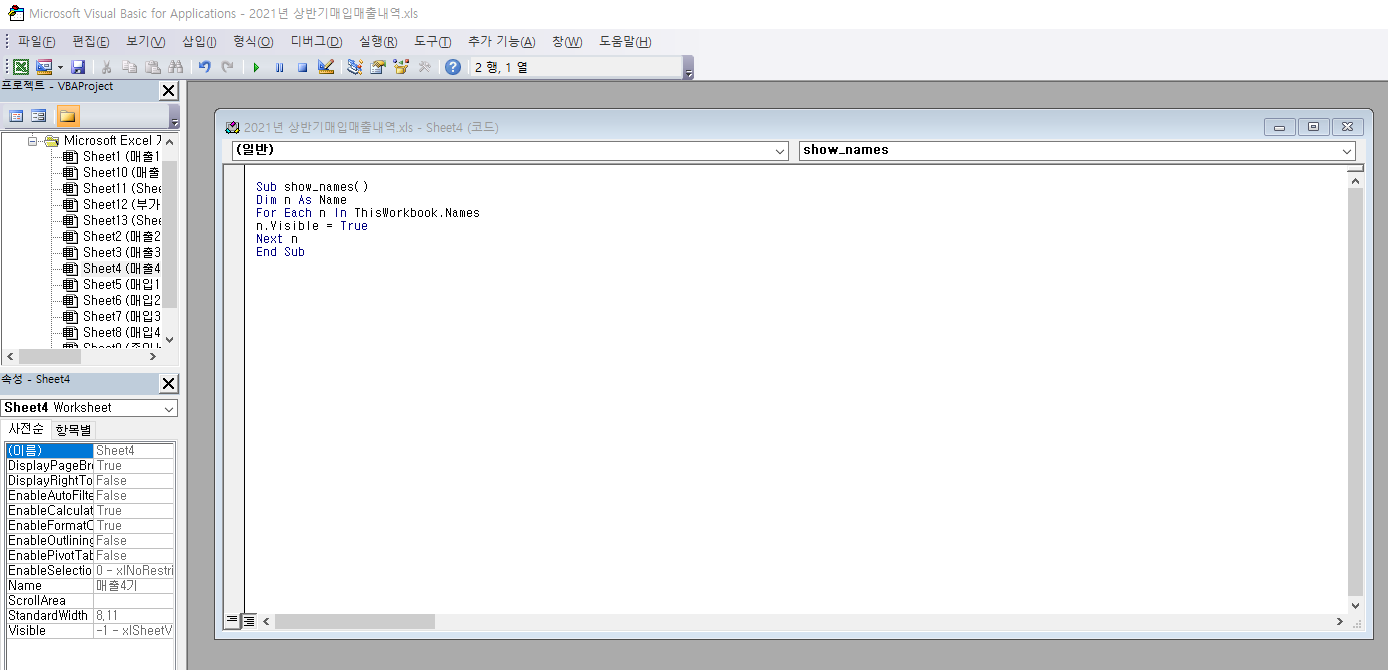Select Sheet4 (매출4 in project tree
The height and width of the screenshot is (670, 1388).
point(121,268)
